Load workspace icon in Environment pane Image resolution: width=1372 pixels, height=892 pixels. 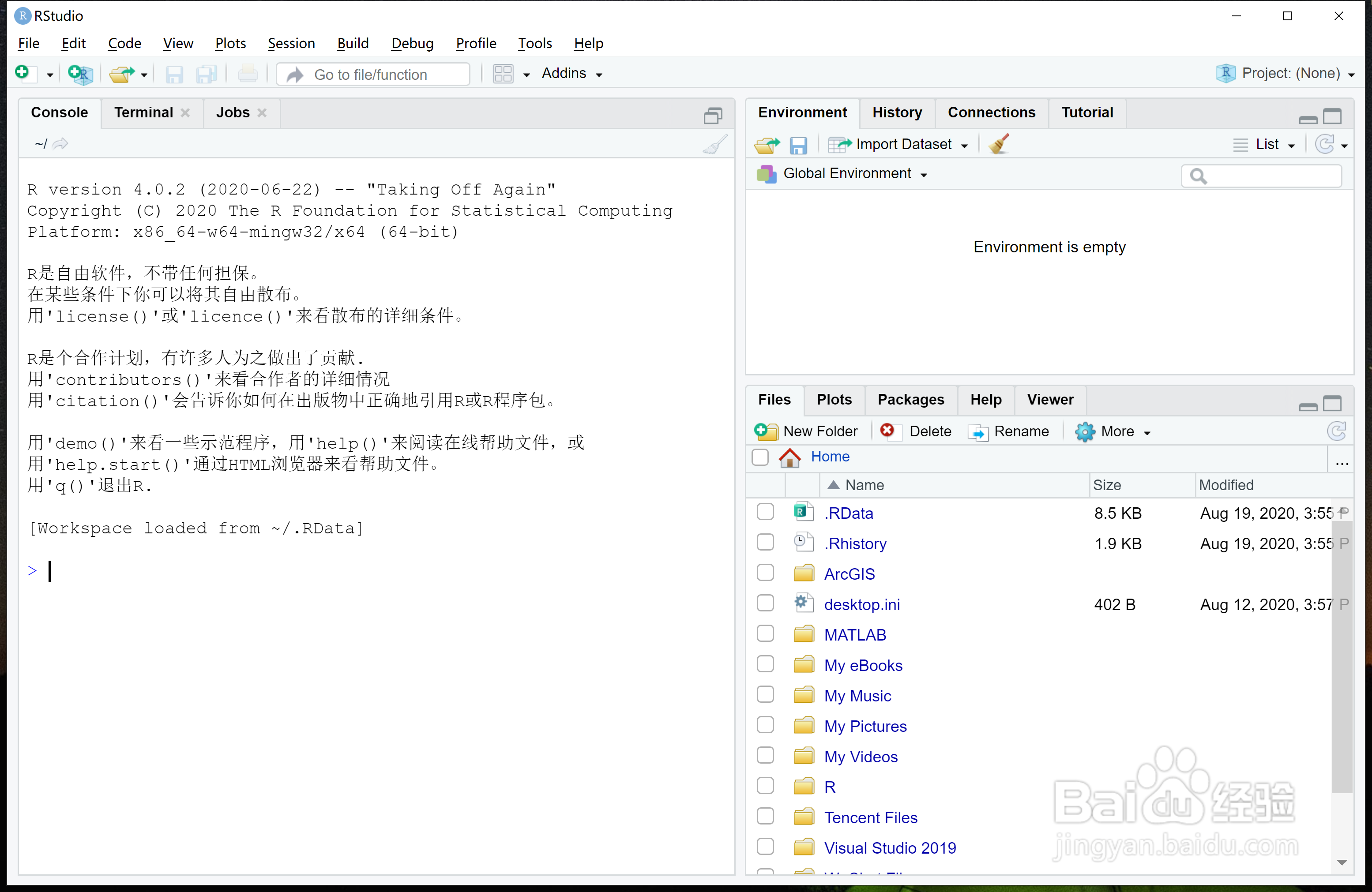point(767,145)
